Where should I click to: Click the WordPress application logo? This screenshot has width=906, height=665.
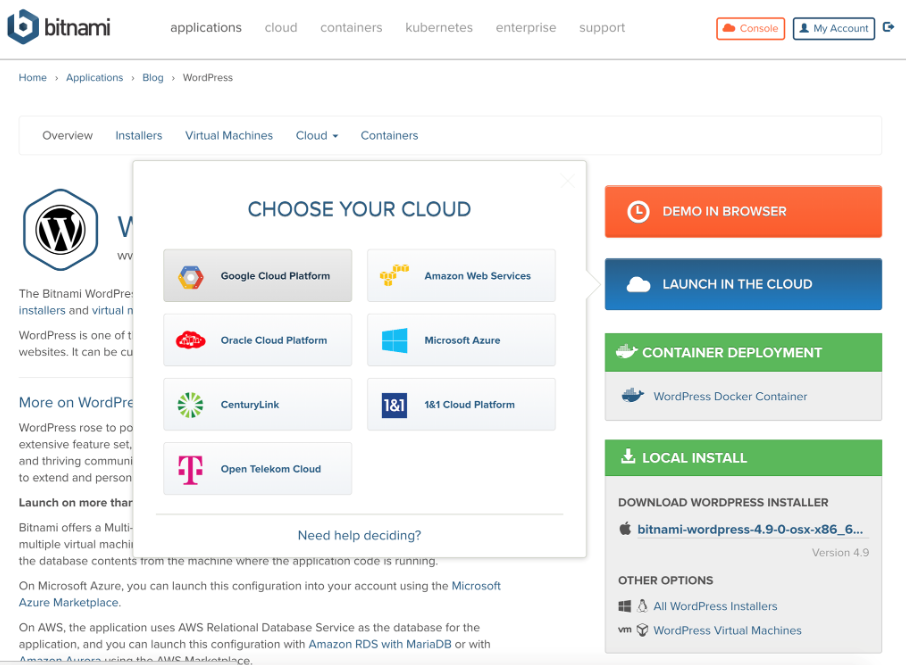point(60,229)
